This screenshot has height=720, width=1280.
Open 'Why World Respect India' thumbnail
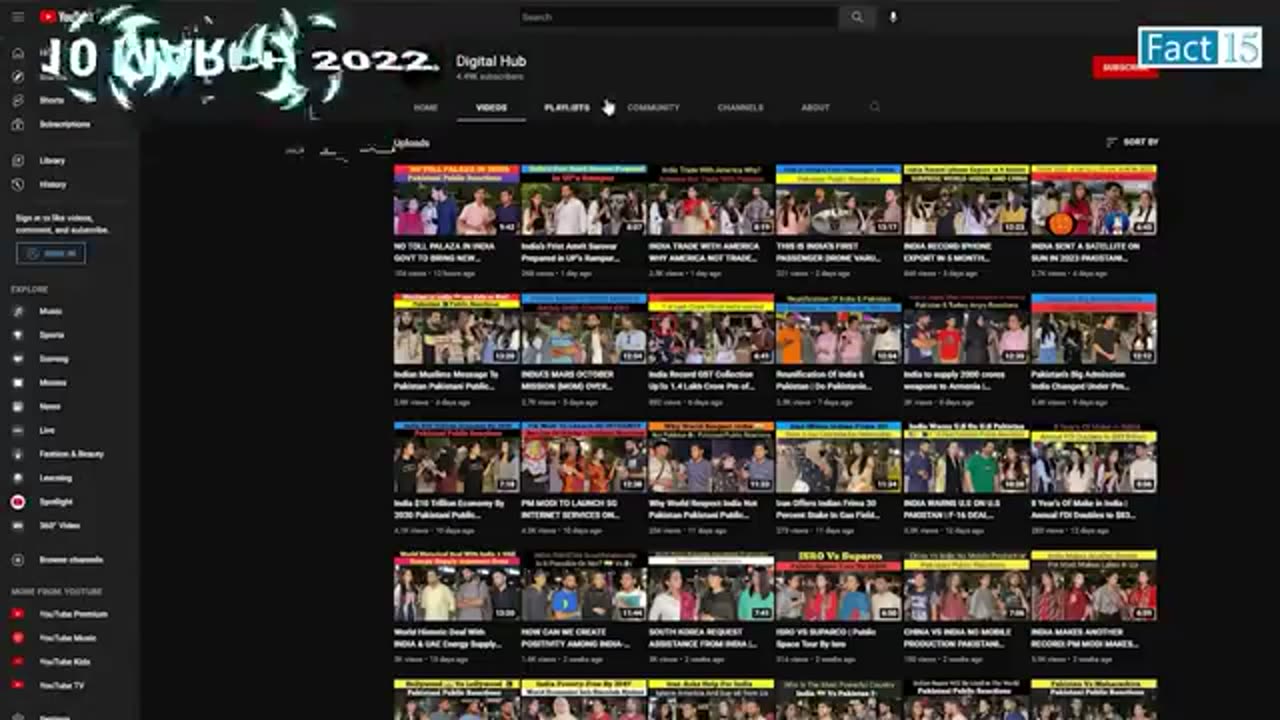pos(711,458)
